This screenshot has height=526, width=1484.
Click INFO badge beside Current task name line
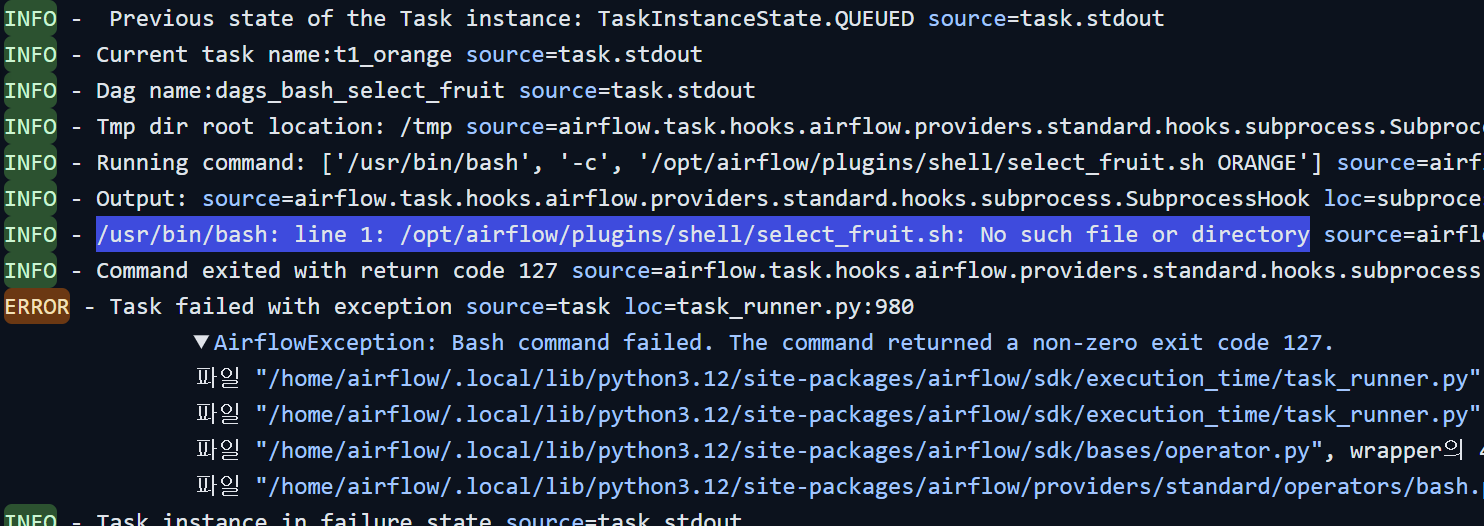click(x=31, y=55)
